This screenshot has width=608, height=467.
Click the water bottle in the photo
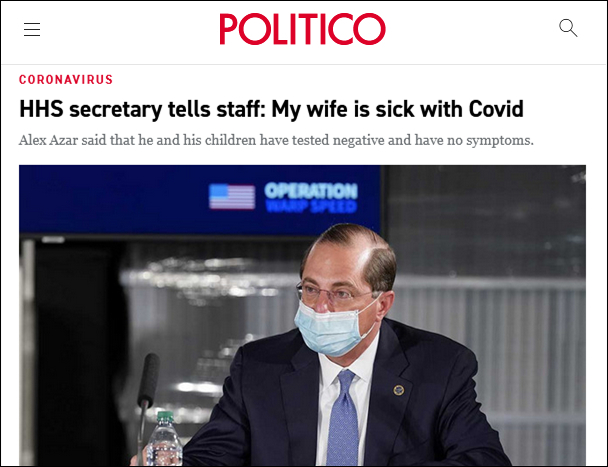[164, 438]
